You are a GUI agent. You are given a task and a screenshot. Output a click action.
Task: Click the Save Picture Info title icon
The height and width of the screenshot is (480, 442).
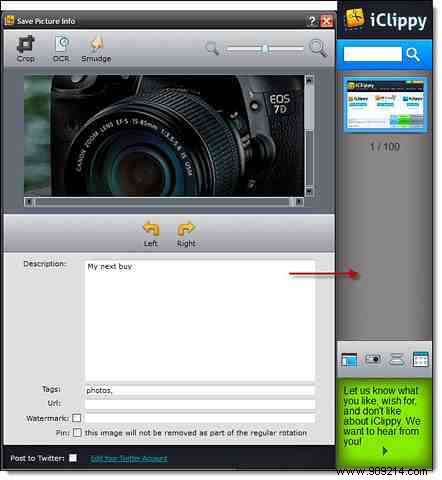click(x=9, y=20)
